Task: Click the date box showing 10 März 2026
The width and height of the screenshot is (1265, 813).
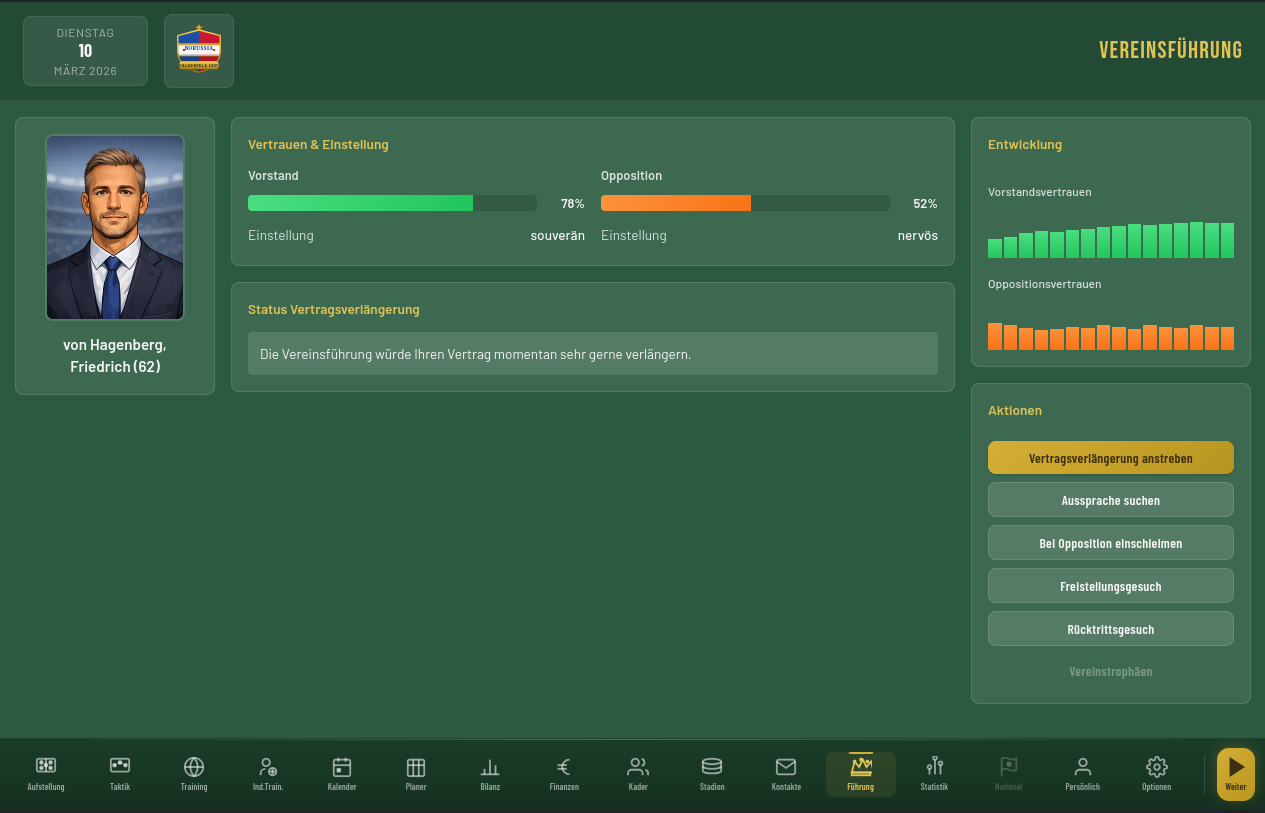Action: (85, 51)
